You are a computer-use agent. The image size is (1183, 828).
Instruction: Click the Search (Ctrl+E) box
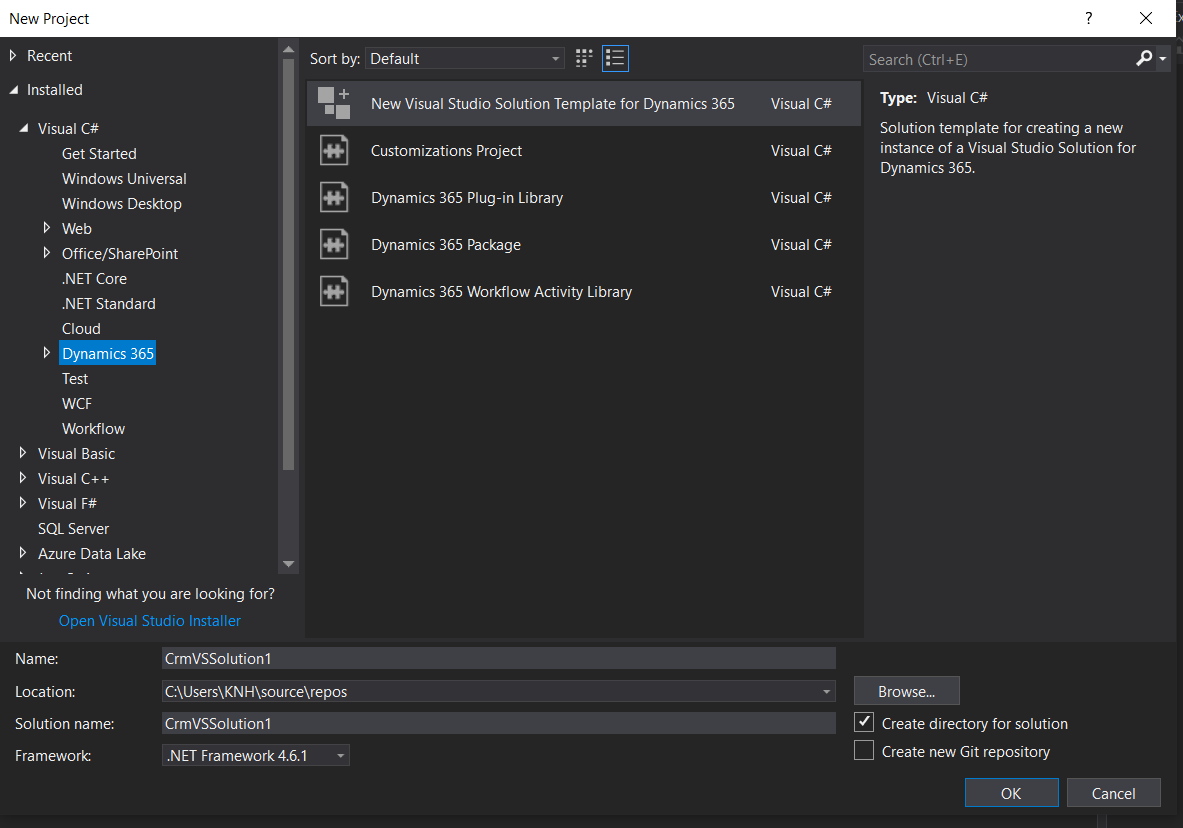point(998,59)
